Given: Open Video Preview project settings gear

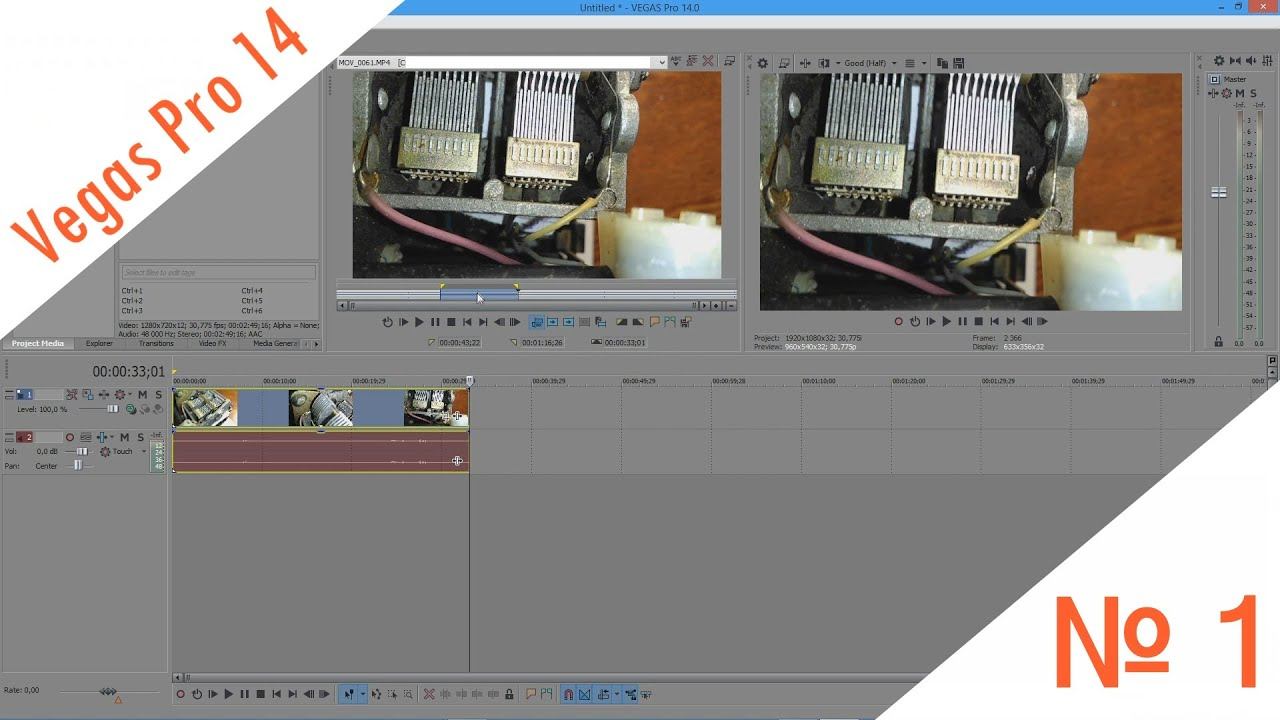Looking at the screenshot, I should (x=763, y=63).
